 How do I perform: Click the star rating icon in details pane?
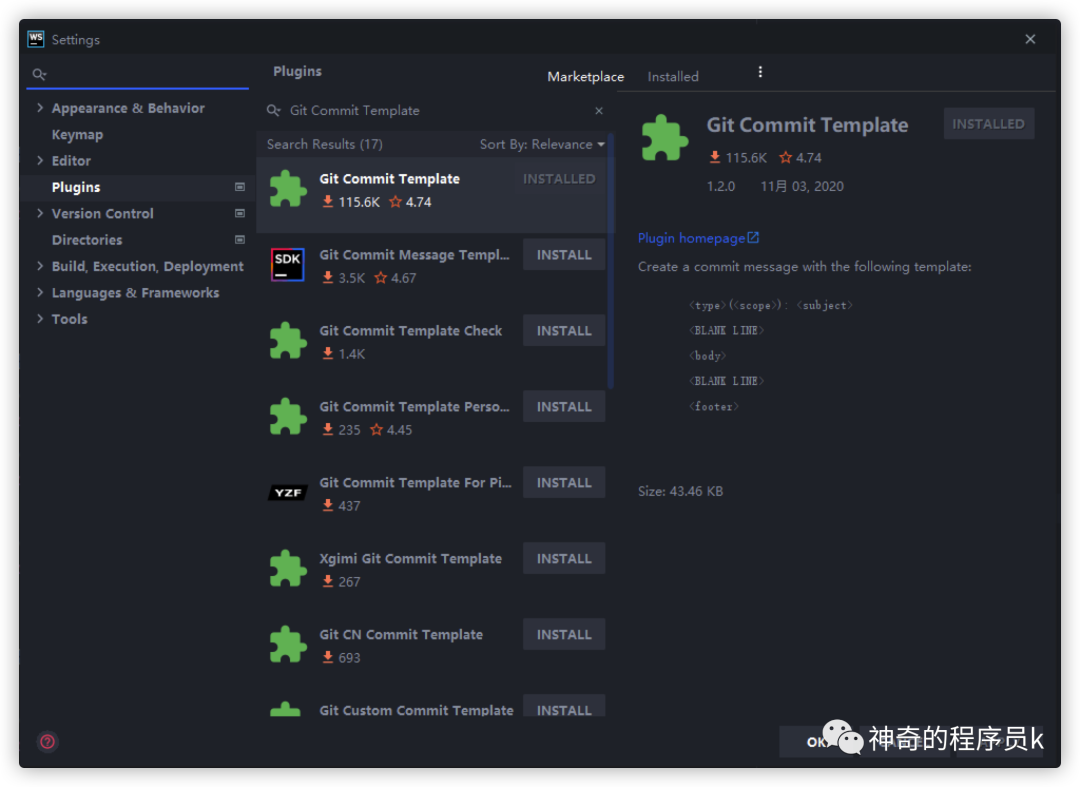tap(785, 158)
